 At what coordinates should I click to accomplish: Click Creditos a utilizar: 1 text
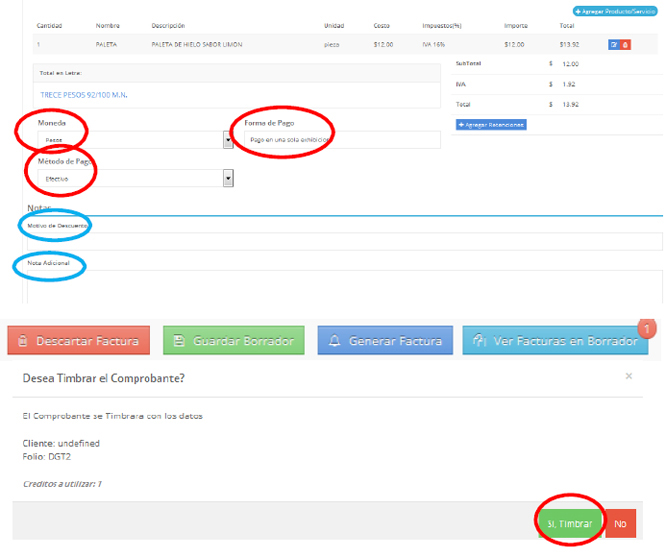point(62,484)
